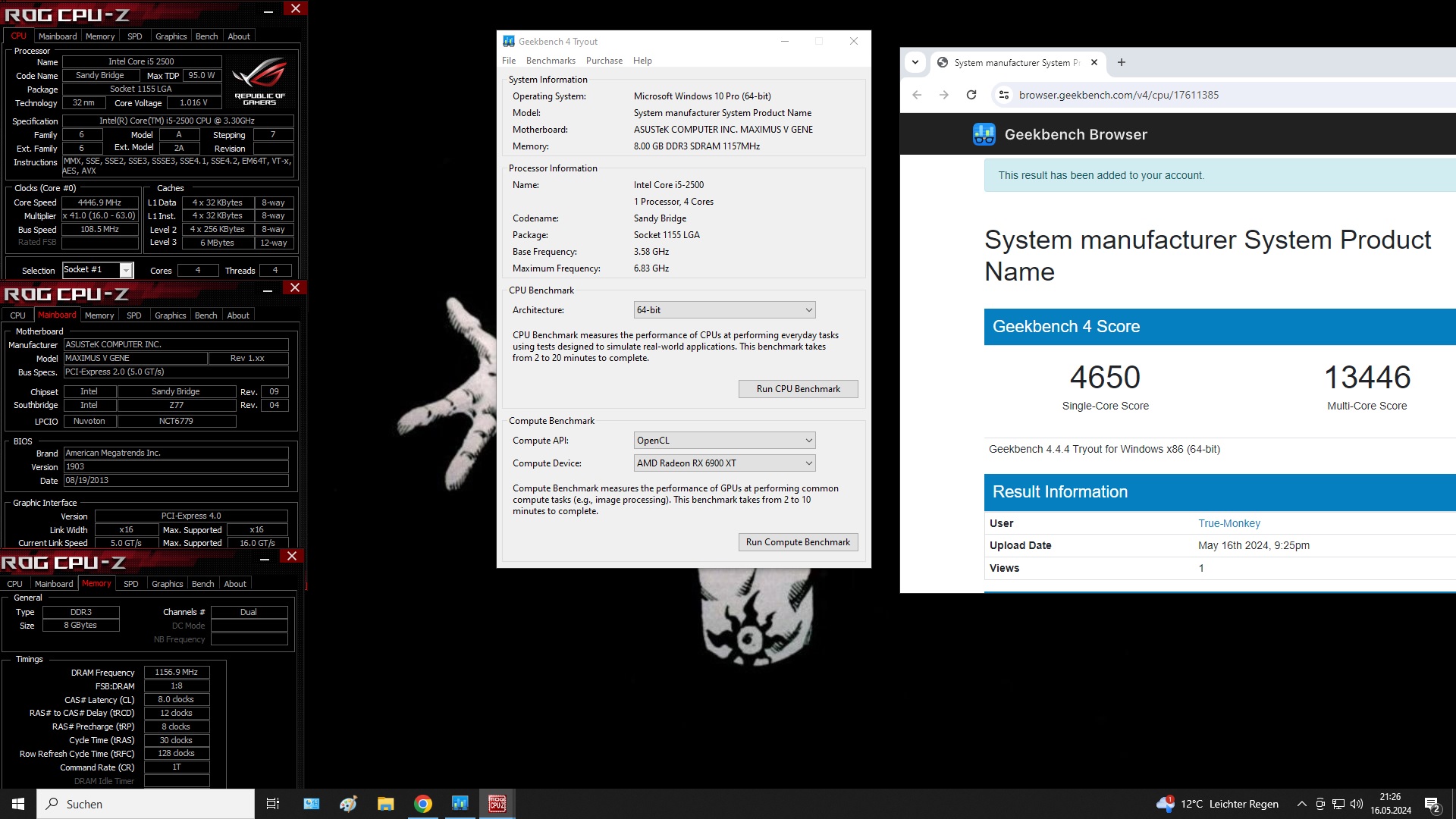Open Geekbench File menu

tap(509, 61)
